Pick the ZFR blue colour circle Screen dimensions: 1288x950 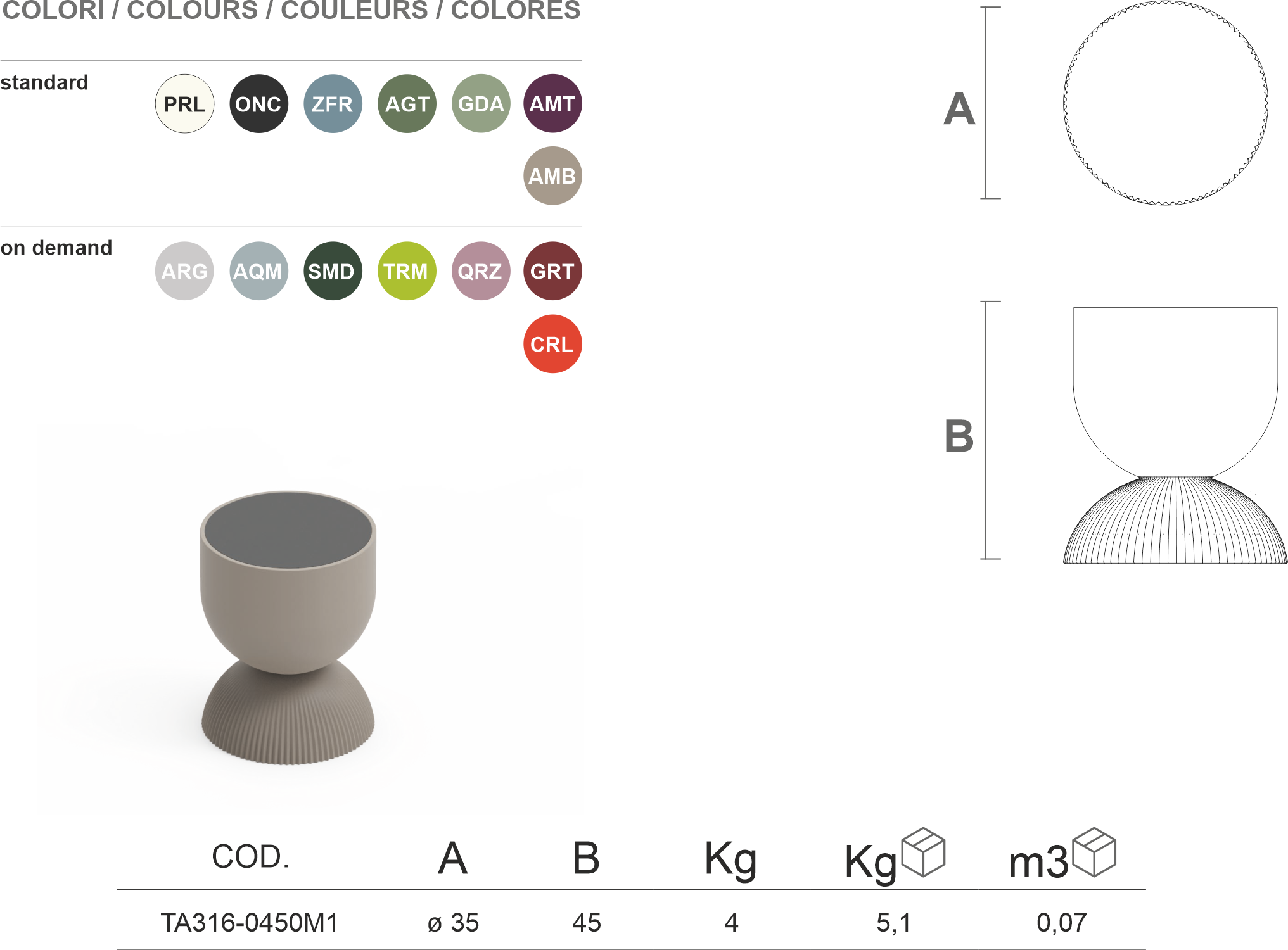333,104
